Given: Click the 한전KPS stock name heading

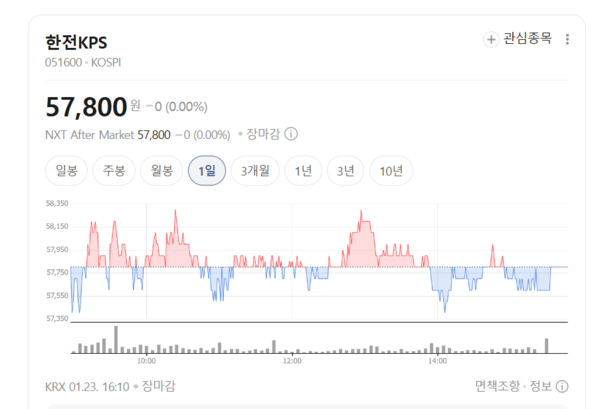Looking at the screenshot, I should (76, 42).
